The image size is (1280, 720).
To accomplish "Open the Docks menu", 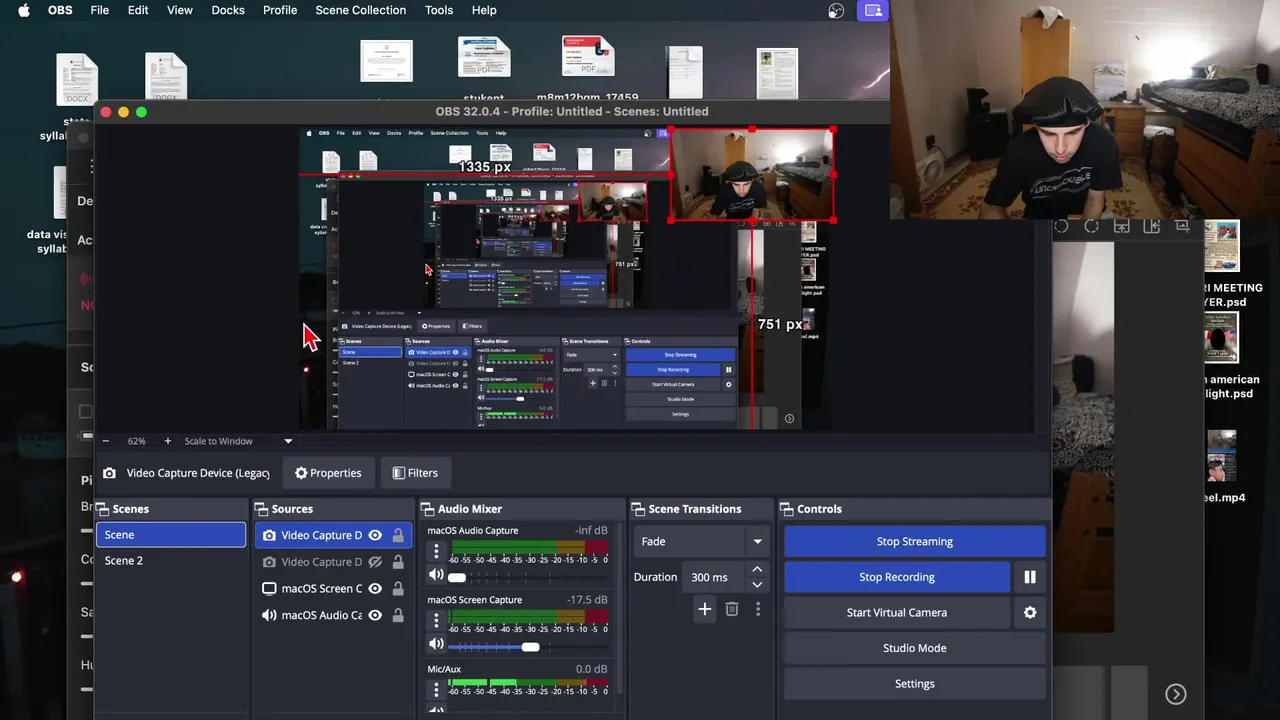I will [x=228, y=10].
